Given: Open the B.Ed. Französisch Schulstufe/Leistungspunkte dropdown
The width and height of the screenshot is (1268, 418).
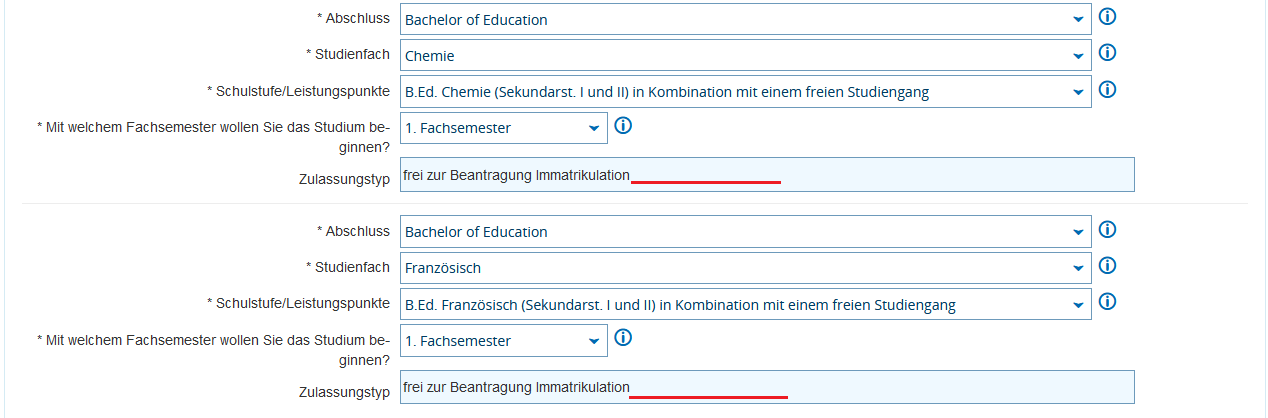Looking at the screenshot, I should tap(745, 304).
